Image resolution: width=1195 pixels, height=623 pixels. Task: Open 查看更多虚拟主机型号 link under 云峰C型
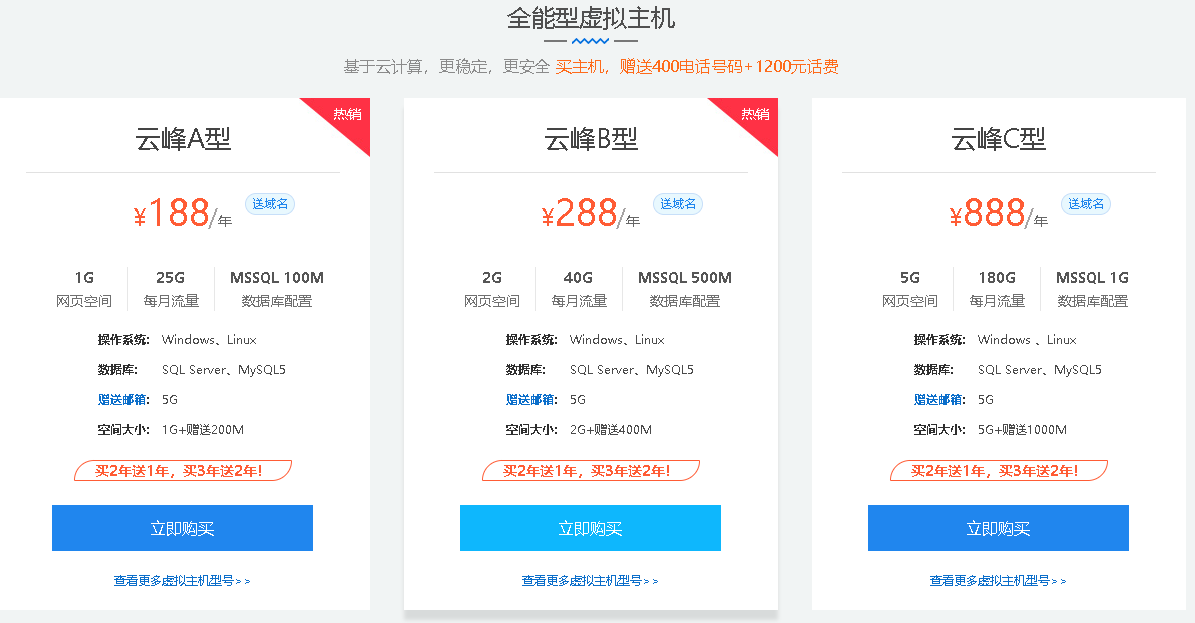pos(998,581)
